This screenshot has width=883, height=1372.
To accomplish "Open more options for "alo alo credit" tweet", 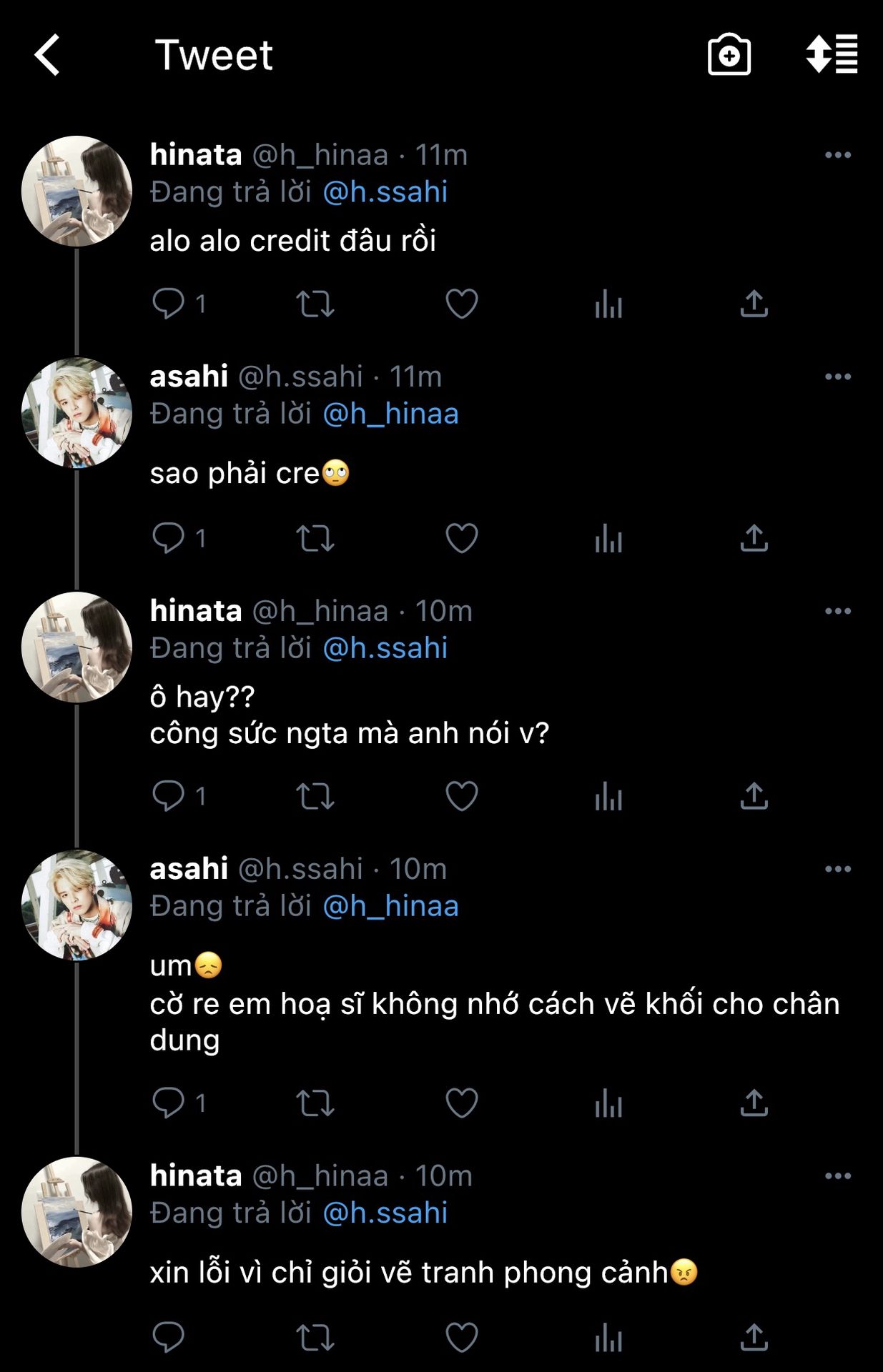I will point(838,155).
